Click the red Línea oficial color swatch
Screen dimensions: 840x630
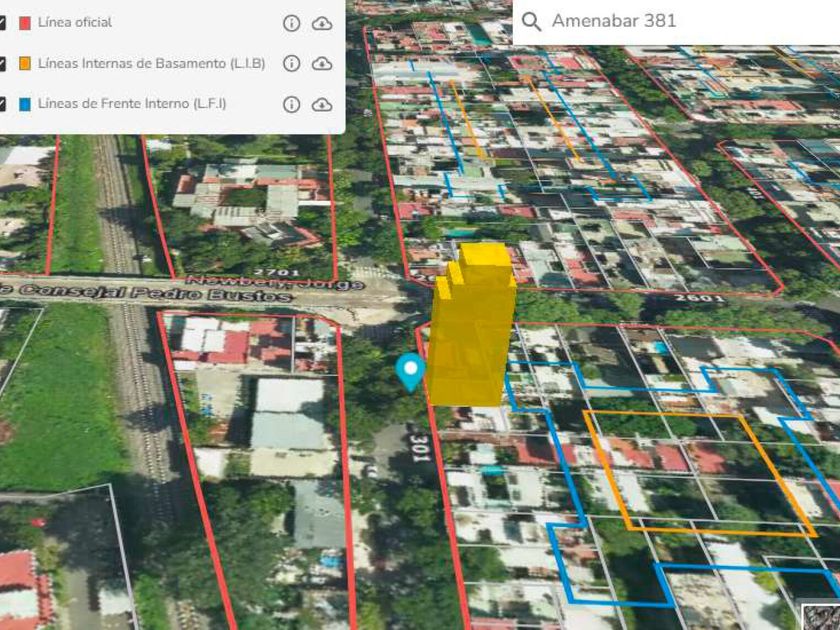[x=25, y=23]
